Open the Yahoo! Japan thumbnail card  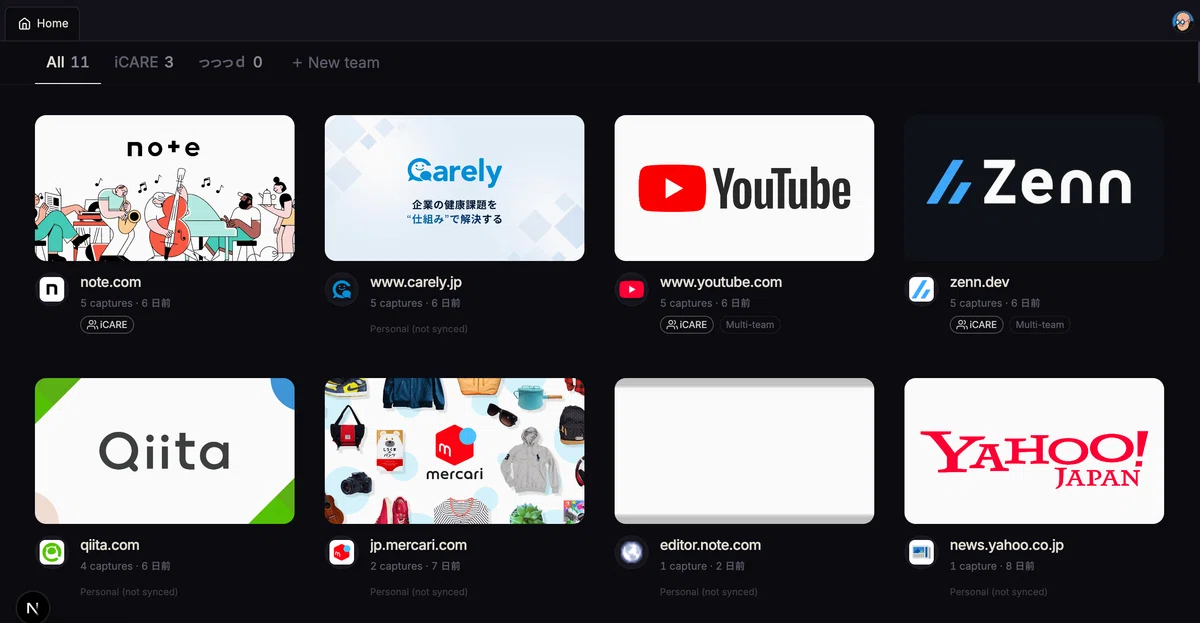tap(1034, 451)
